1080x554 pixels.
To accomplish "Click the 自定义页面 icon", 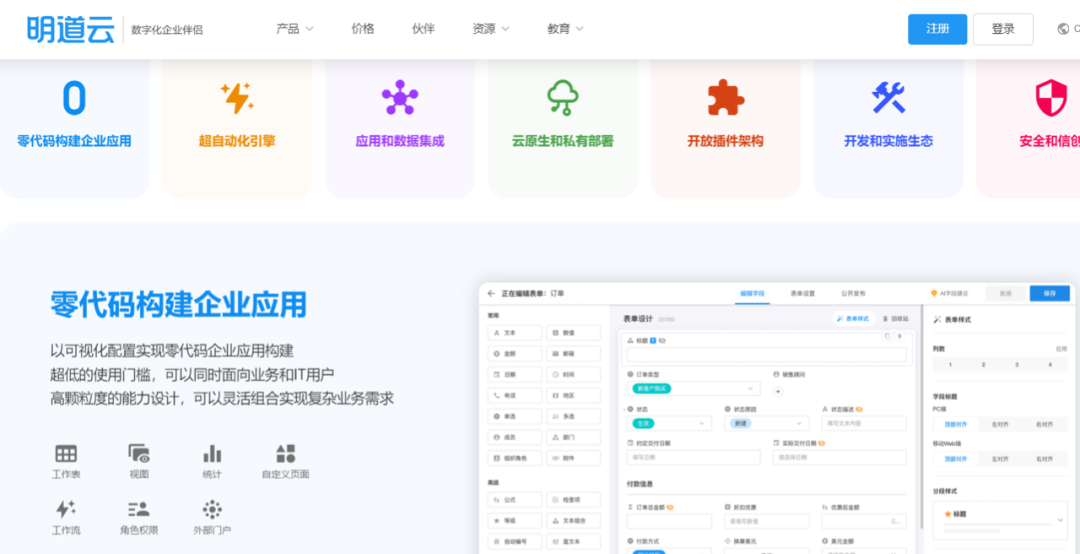I will (x=285, y=453).
